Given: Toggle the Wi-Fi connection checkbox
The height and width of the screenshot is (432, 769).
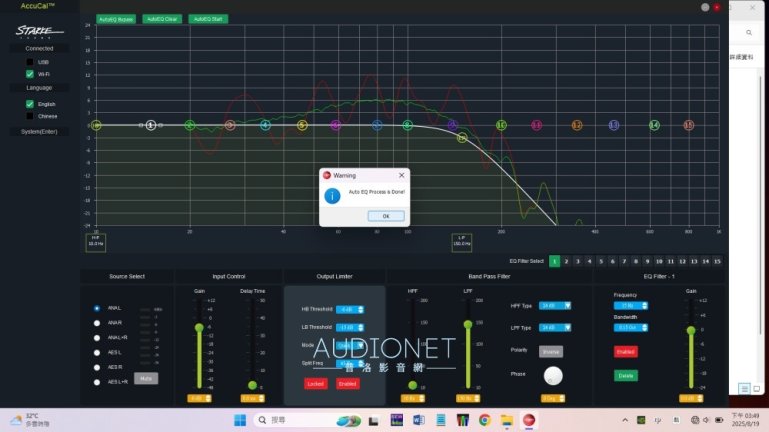Looking at the screenshot, I should coord(30,74).
